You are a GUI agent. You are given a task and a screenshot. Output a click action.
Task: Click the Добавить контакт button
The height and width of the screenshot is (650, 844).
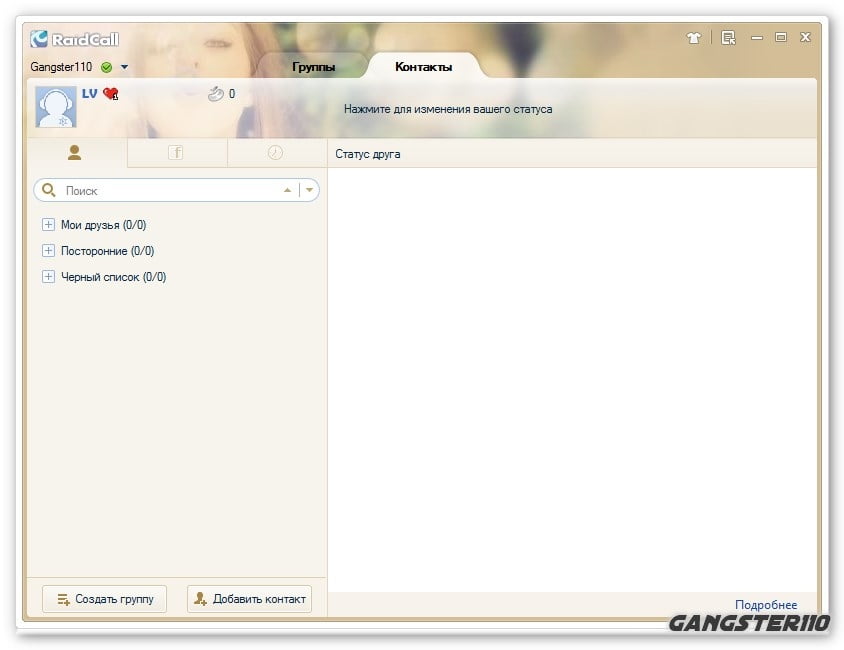(x=250, y=599)
